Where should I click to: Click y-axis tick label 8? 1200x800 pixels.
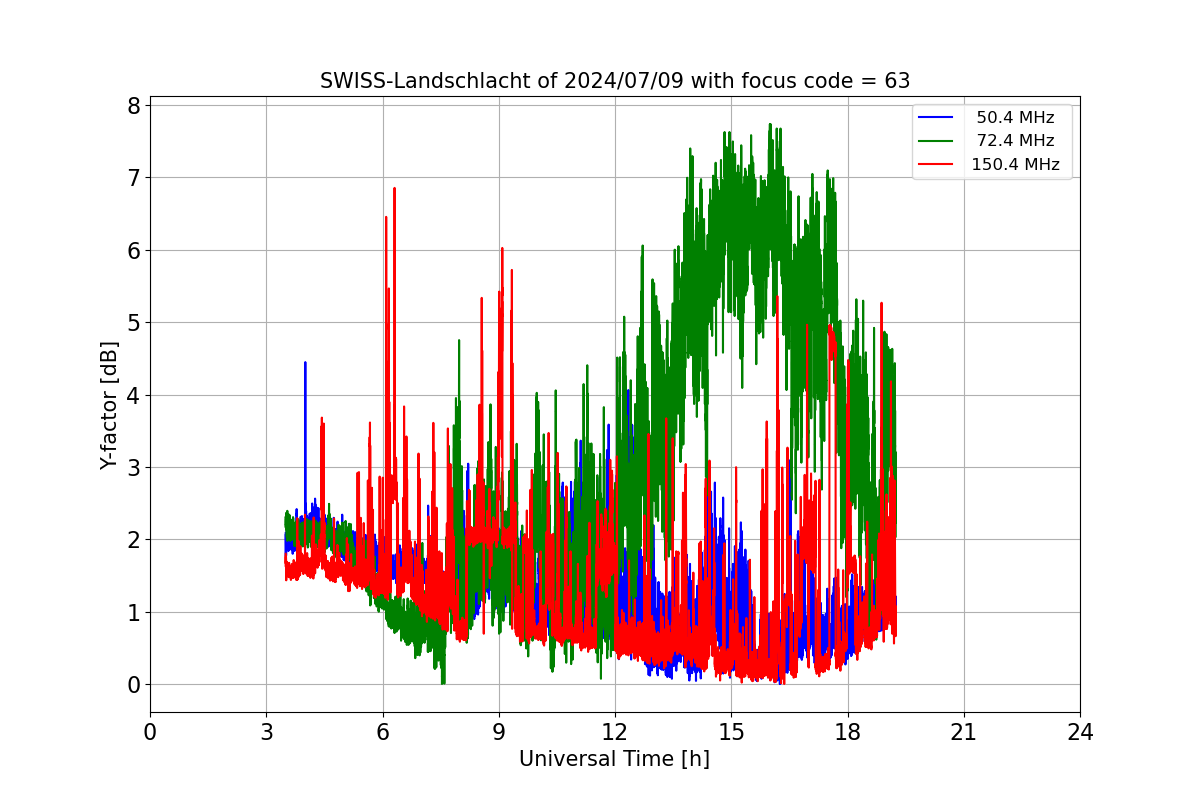click(133, 106)
